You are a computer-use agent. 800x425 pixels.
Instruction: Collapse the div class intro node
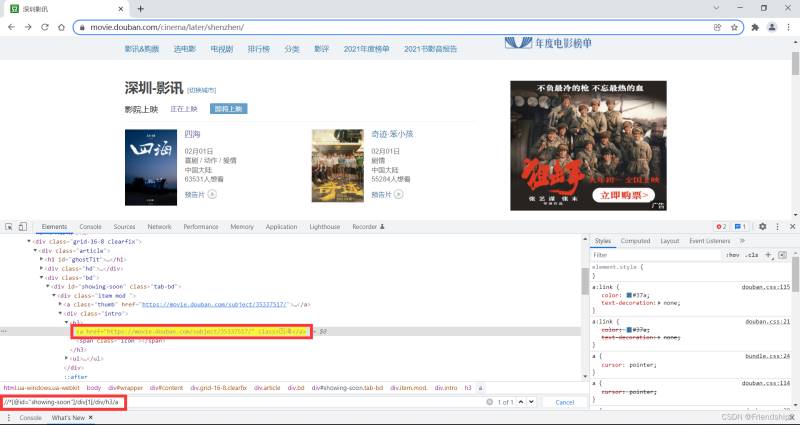click(x=60, y=313)
